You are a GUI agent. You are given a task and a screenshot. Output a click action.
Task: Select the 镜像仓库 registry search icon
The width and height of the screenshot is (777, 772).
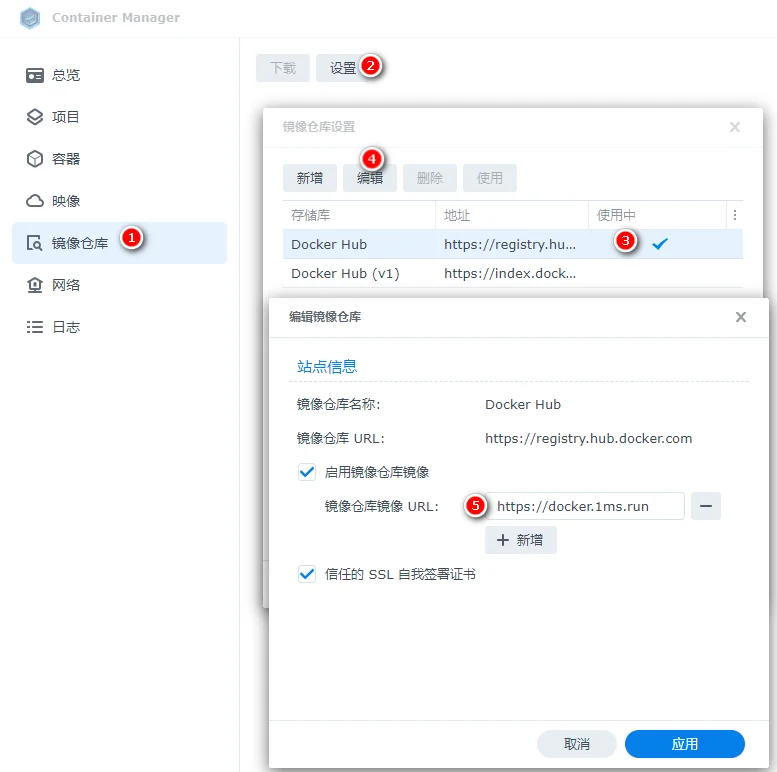click(35, 243)
